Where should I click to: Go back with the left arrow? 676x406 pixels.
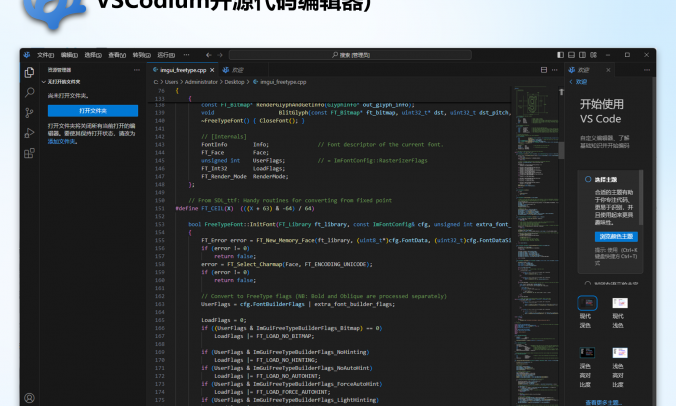coord(209,55)
